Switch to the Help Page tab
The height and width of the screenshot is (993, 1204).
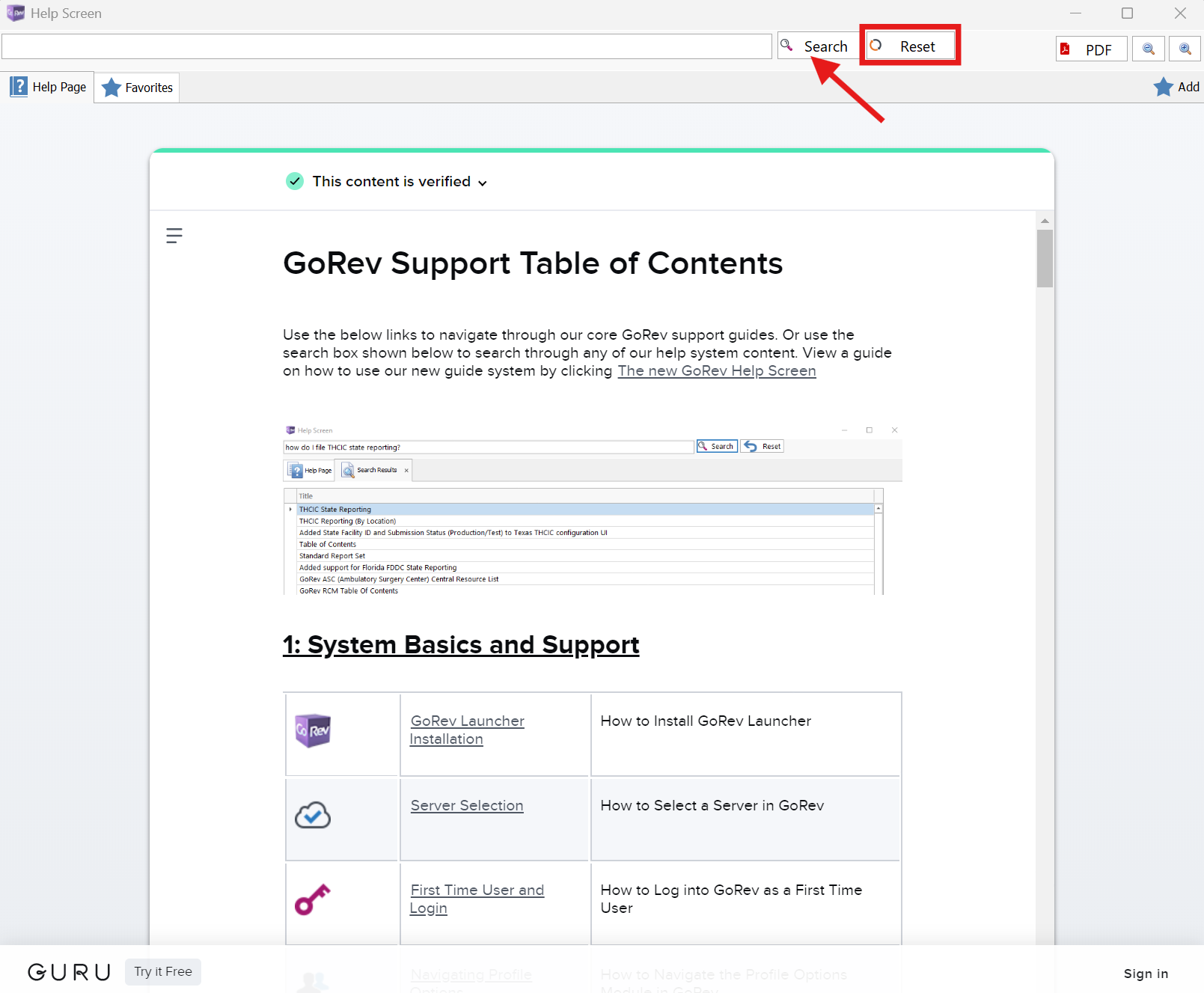coord(48,87)
